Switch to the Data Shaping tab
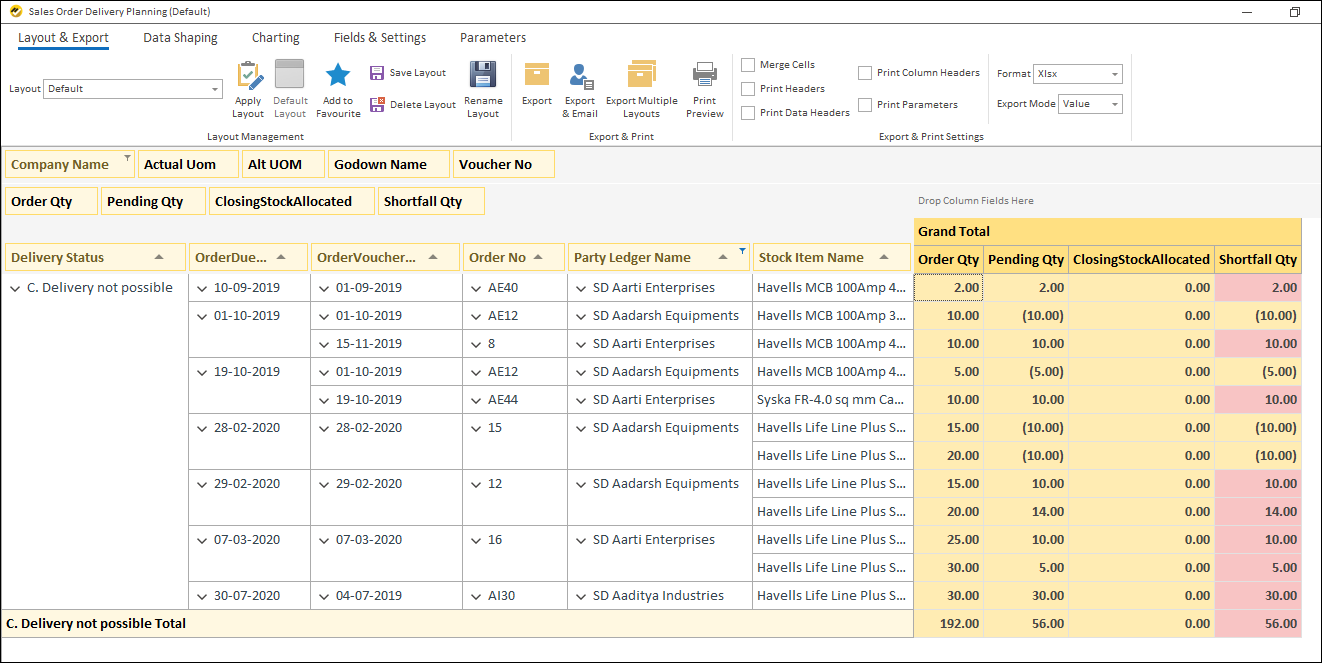 (180, 38)
